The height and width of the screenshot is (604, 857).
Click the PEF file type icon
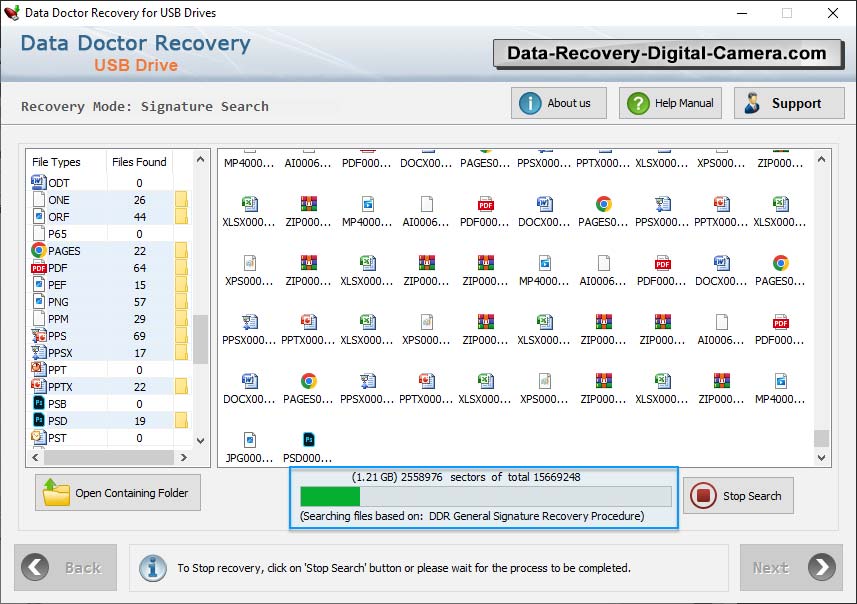click(38, 285)
